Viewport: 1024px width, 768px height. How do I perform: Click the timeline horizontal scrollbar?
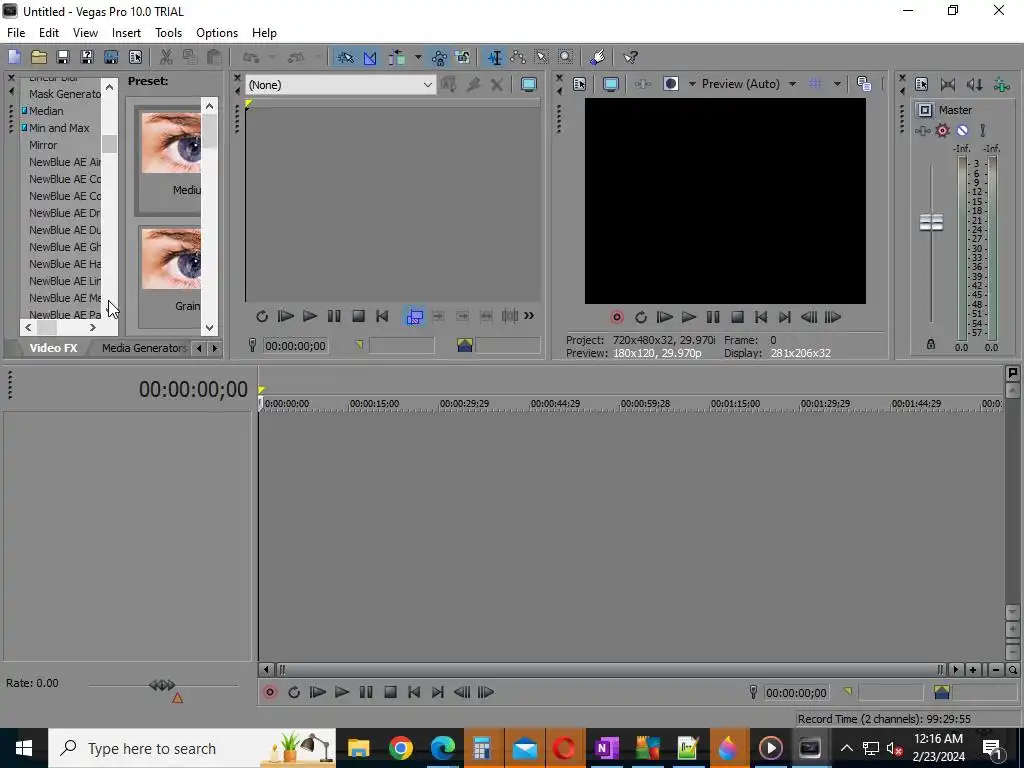tap(609, 669)
